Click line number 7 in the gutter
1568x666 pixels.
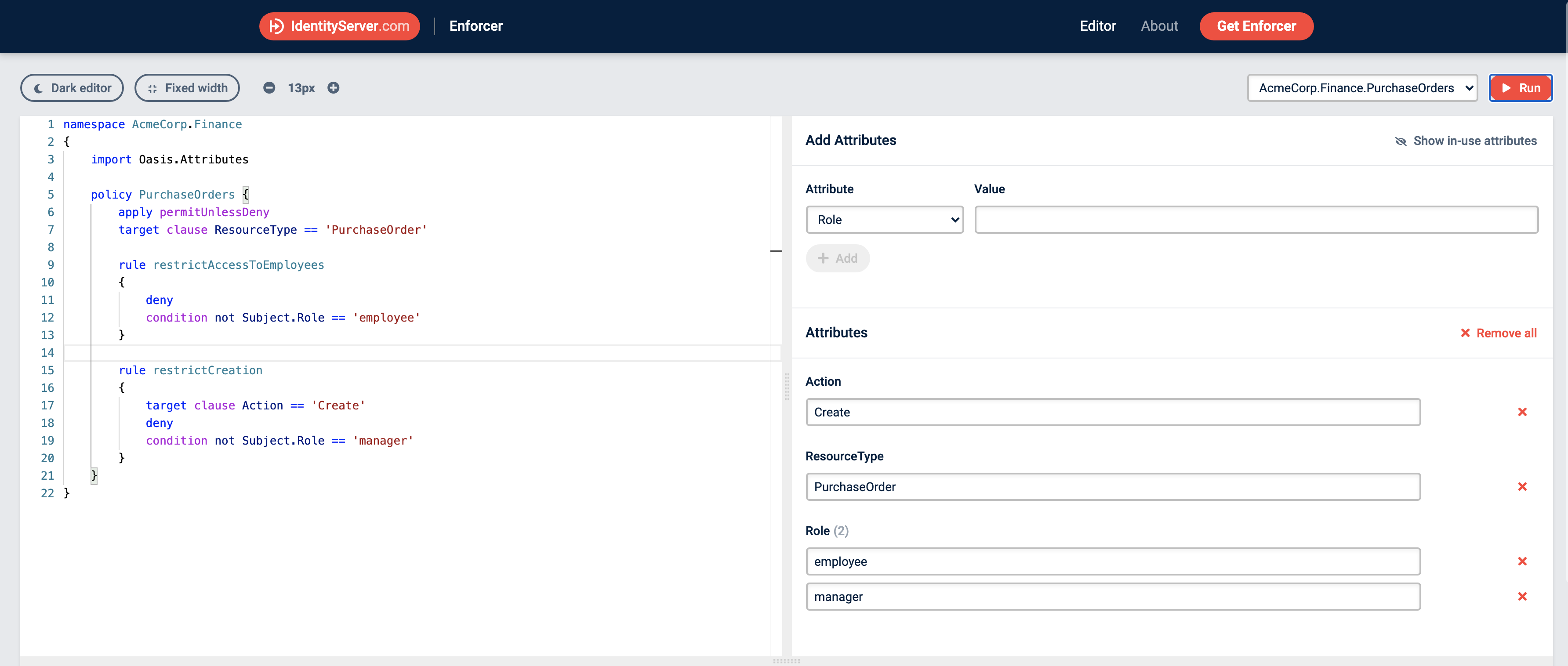[x=51, y=230]
